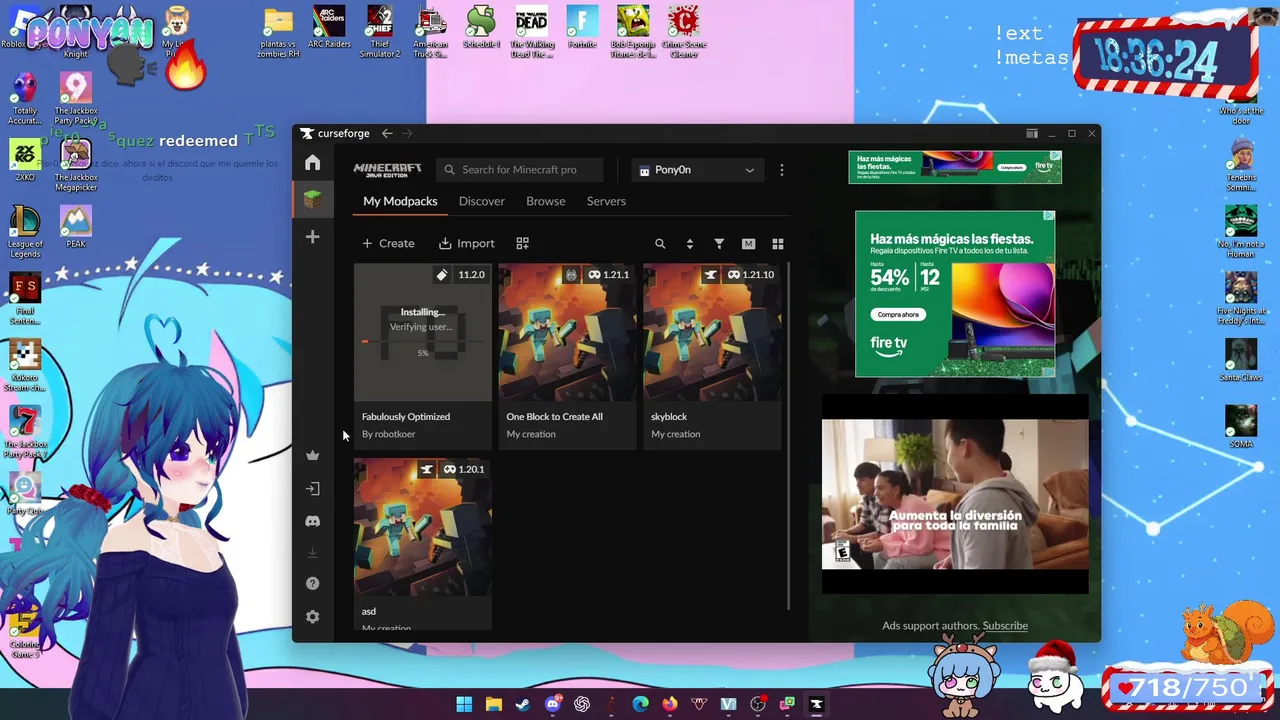Click the sign-in arrow icon in sidebar
Viewport: 1280px width, 720px height.
pyautogui.click(x=313, y=489)
